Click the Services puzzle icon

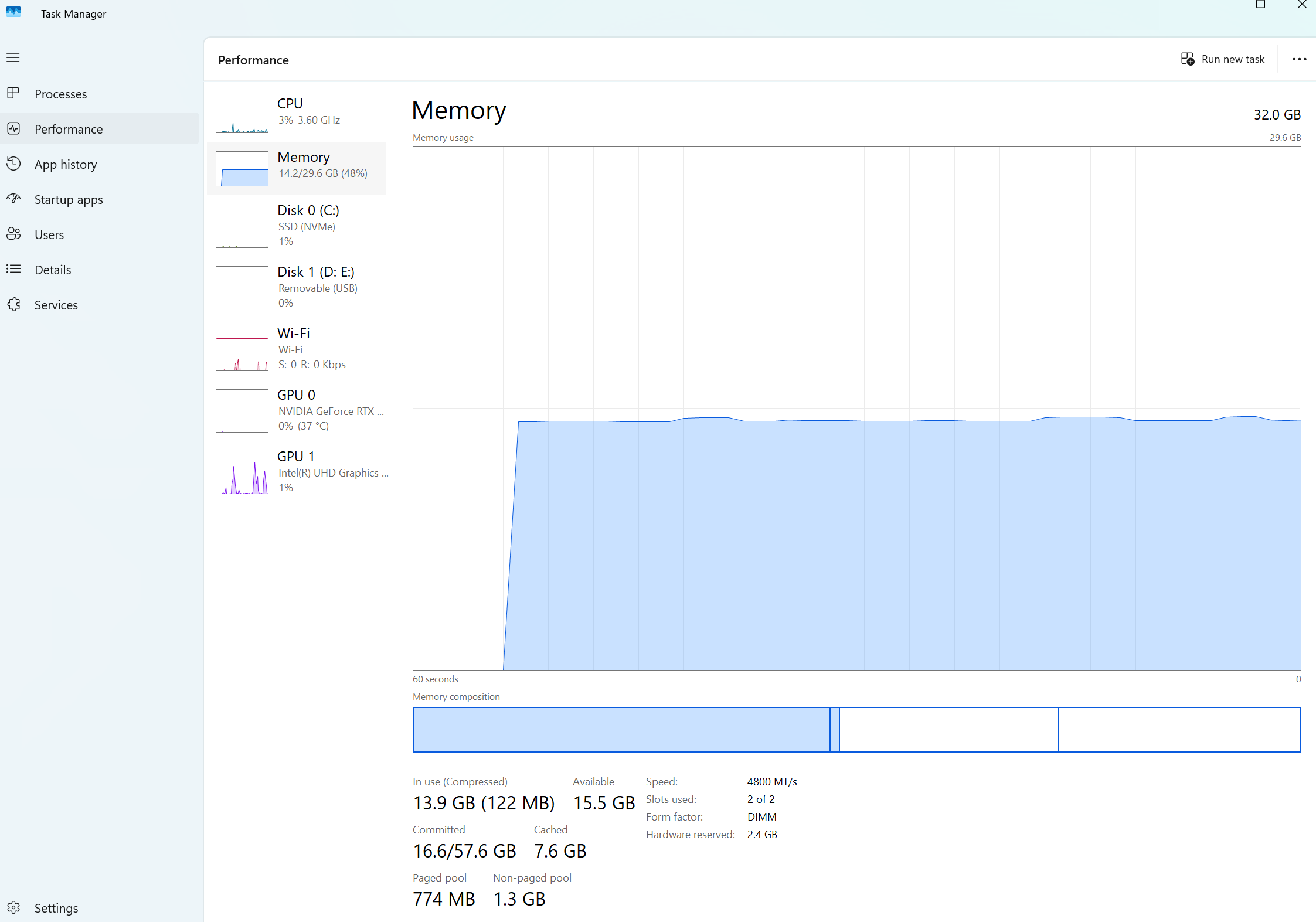[x=13, y=304]
